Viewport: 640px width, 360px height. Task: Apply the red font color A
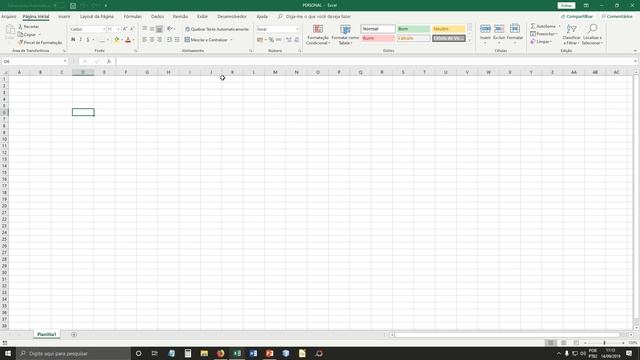[x=128, y=40]
